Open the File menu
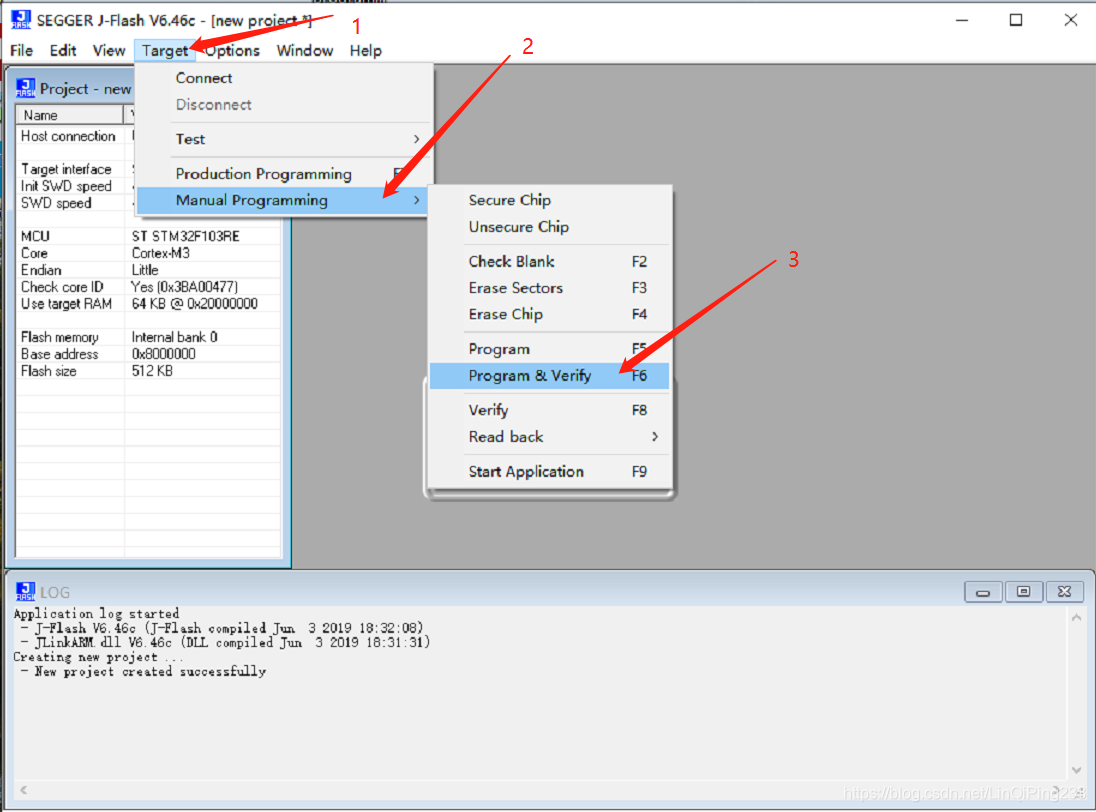1096x812 pixels. 22,50
